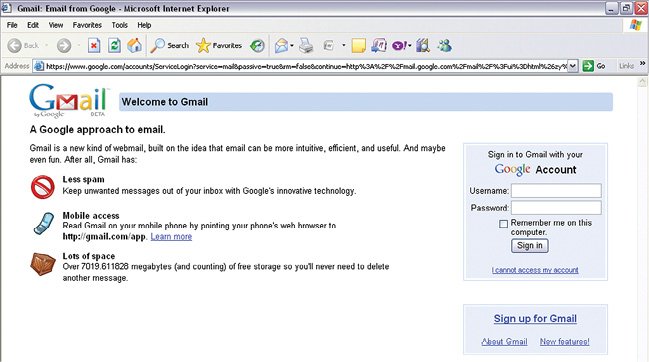Click the Sign in button
Screen dimensions: 649x362
click(x=529, y=245)
